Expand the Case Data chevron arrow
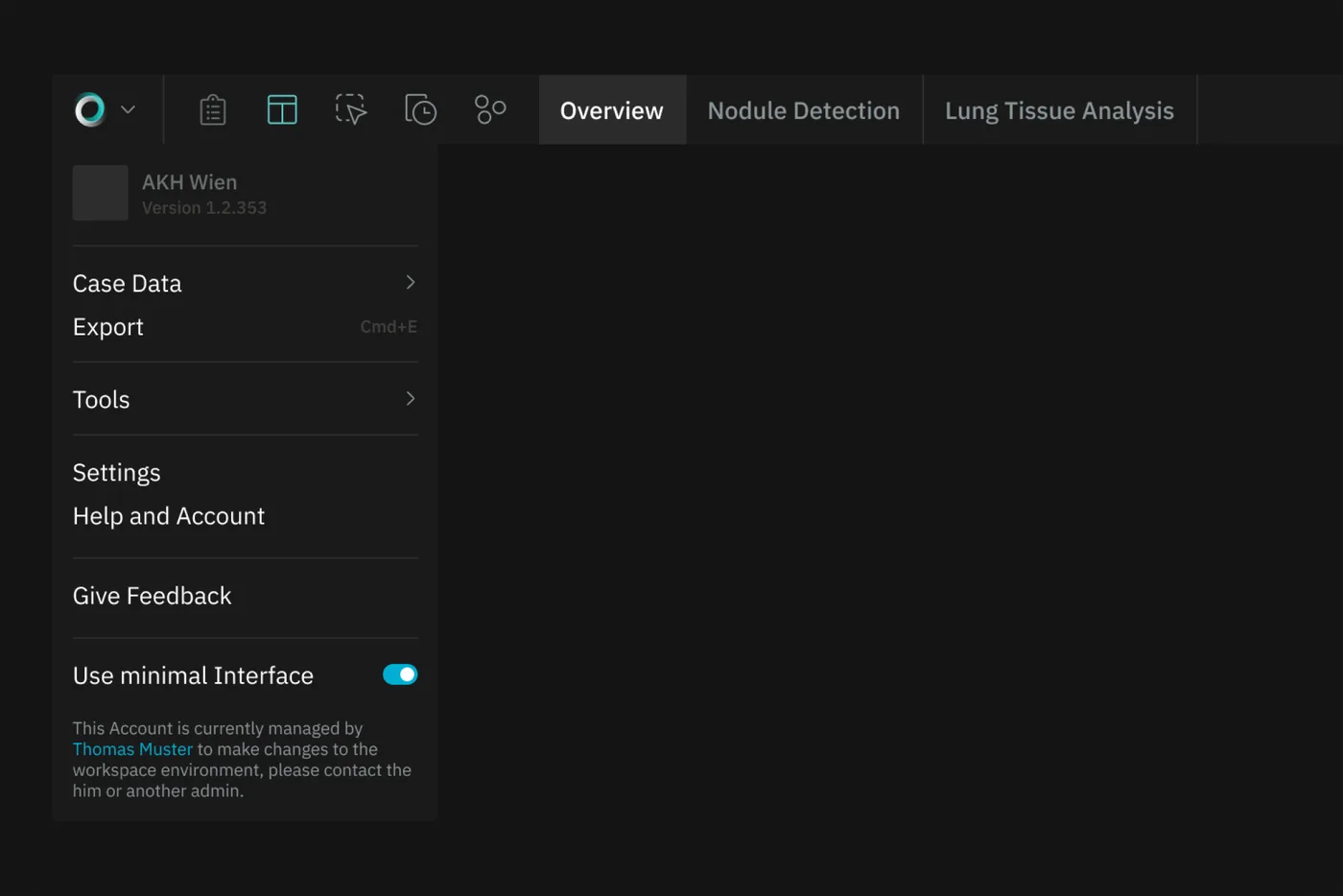1343x896 pixels. (411, 282)
